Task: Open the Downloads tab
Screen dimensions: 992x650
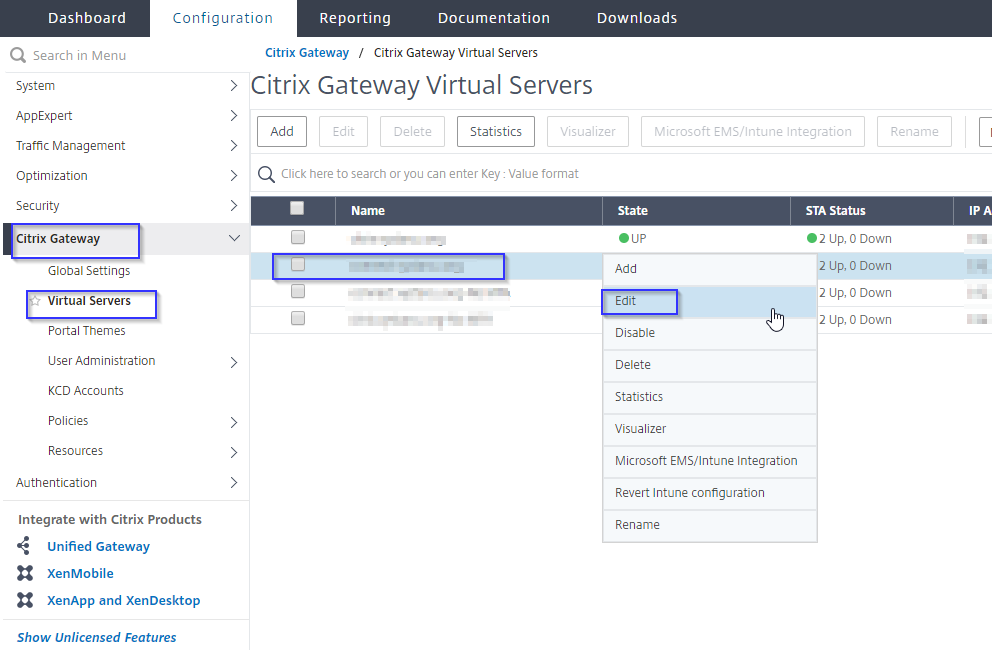Action: tap(636, 18)
